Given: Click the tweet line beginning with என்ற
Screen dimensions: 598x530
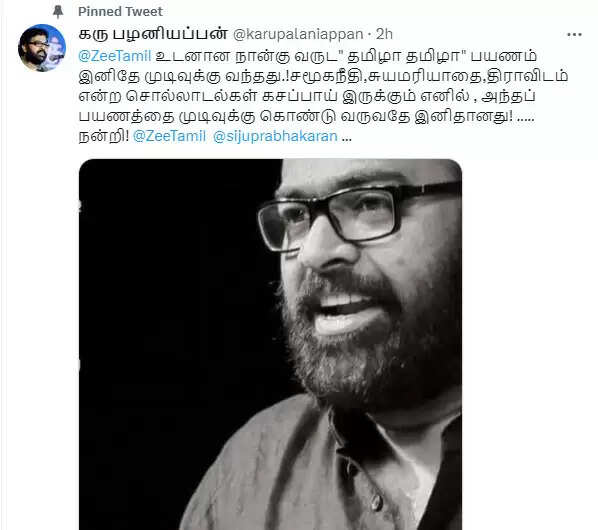Looking at the screenshot, I should [x=307, y=96].
